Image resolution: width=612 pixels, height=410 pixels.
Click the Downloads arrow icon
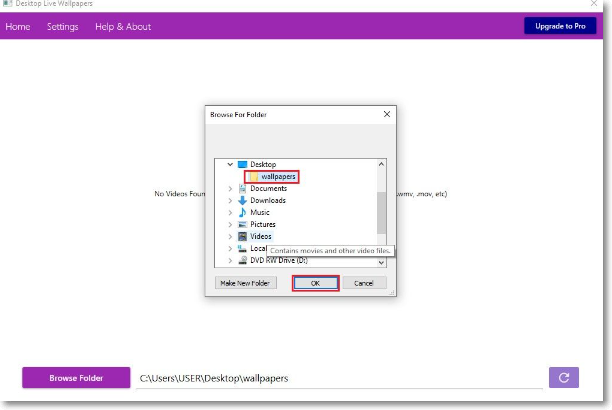(x=242, y=200)
